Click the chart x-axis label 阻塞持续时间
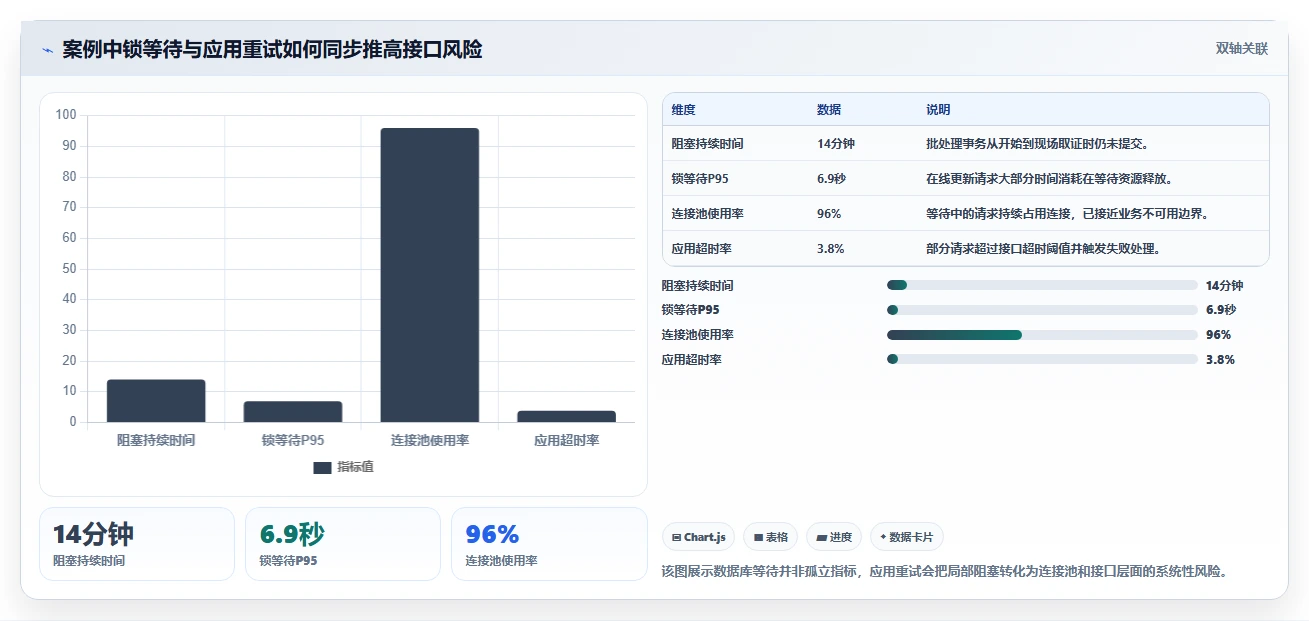1309x621 pixels. tap(156, 440)
